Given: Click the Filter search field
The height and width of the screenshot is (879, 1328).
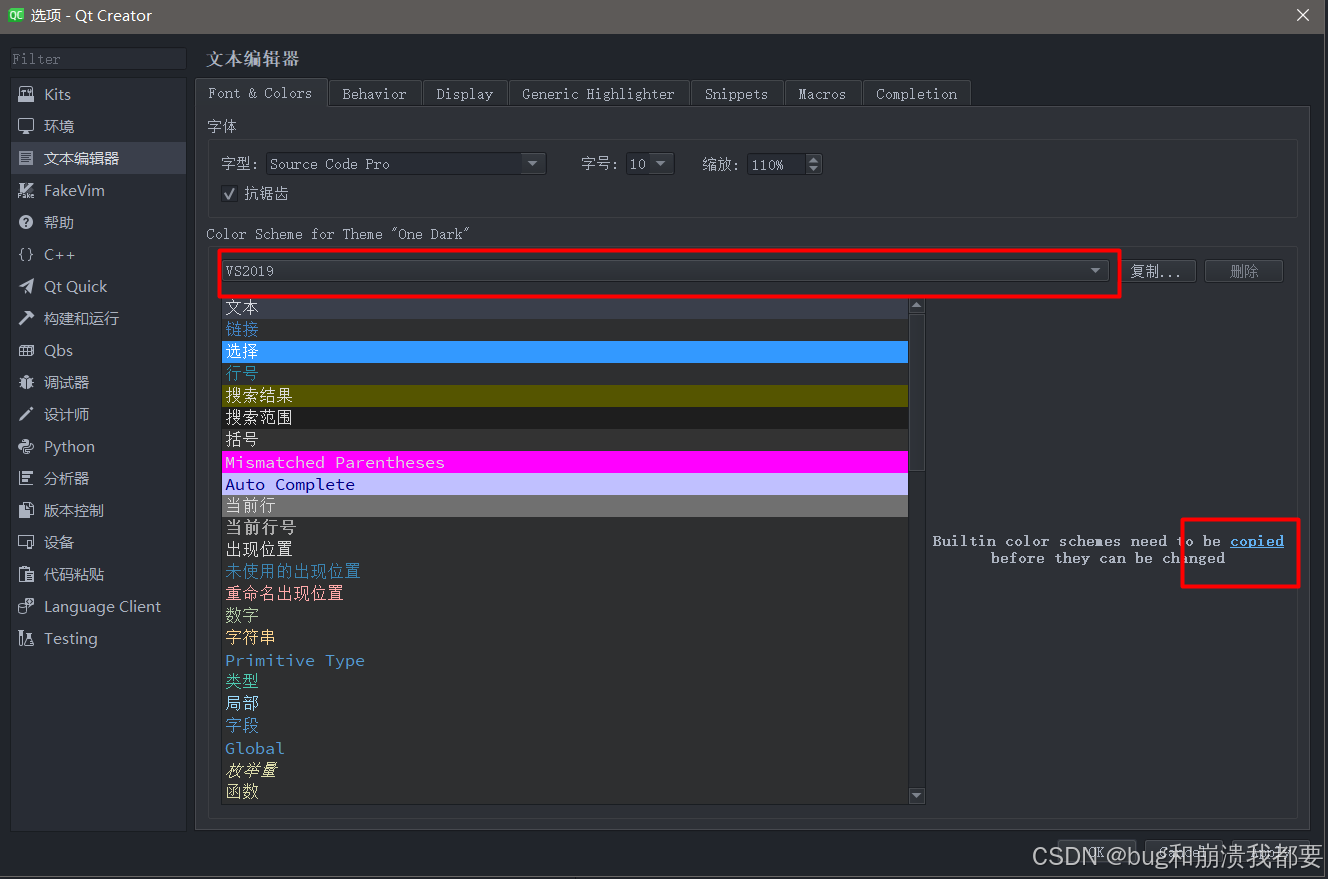Looking at the screenshot, I should pyautogui.click(x=98, y=59).
